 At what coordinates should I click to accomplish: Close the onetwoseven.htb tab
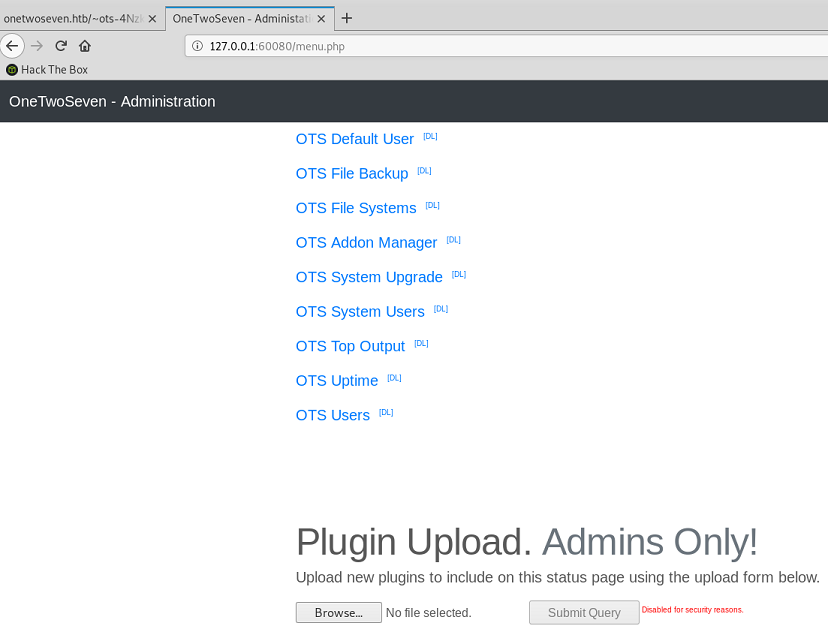(x=152, y=18)
